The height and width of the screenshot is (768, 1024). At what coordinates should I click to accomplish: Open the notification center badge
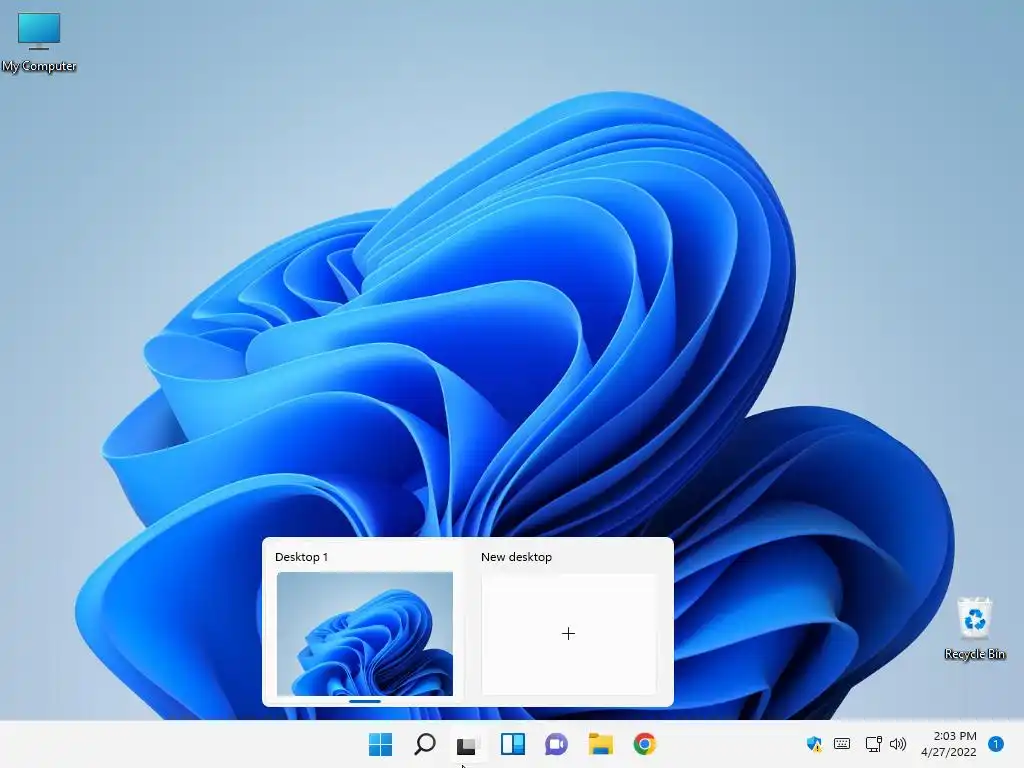[995, 744]
